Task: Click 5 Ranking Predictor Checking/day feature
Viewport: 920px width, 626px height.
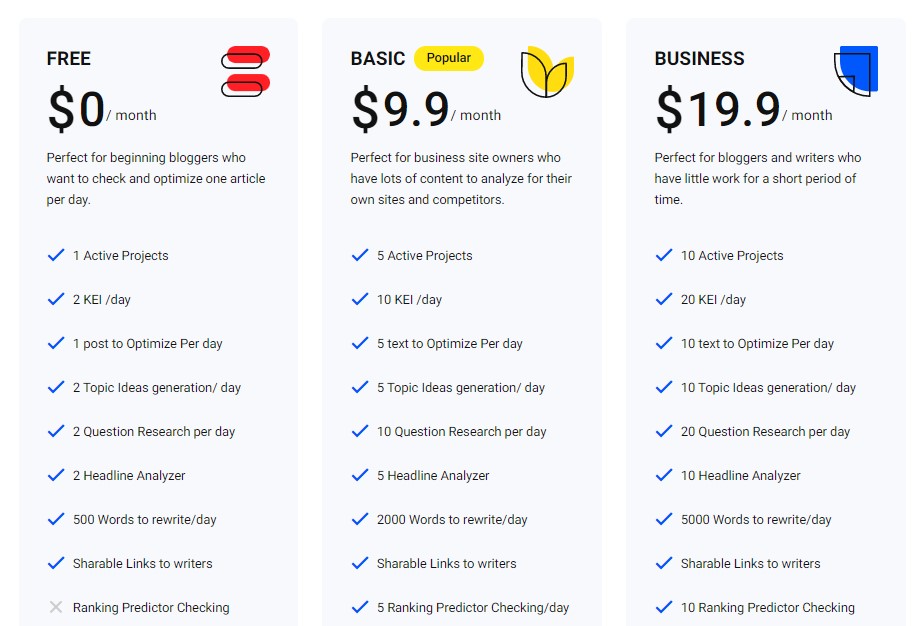Action: pyautogui.click(x=473, y=608)
